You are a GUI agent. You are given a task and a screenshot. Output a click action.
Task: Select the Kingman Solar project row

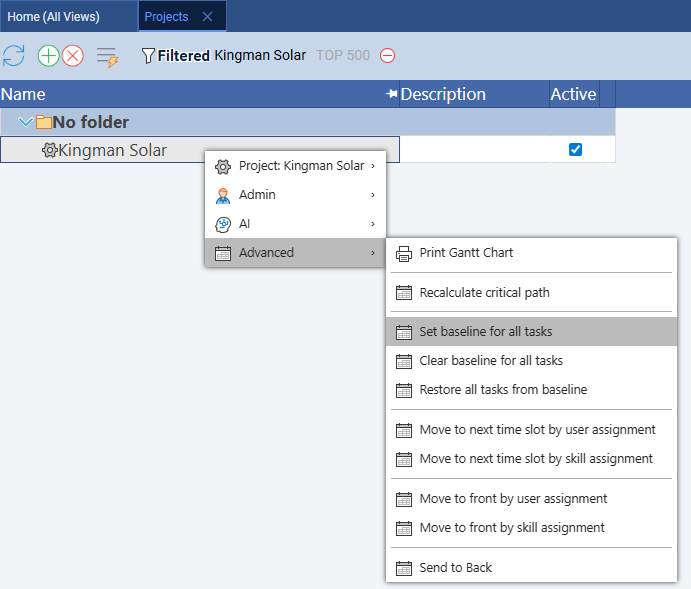pos(200,150)
